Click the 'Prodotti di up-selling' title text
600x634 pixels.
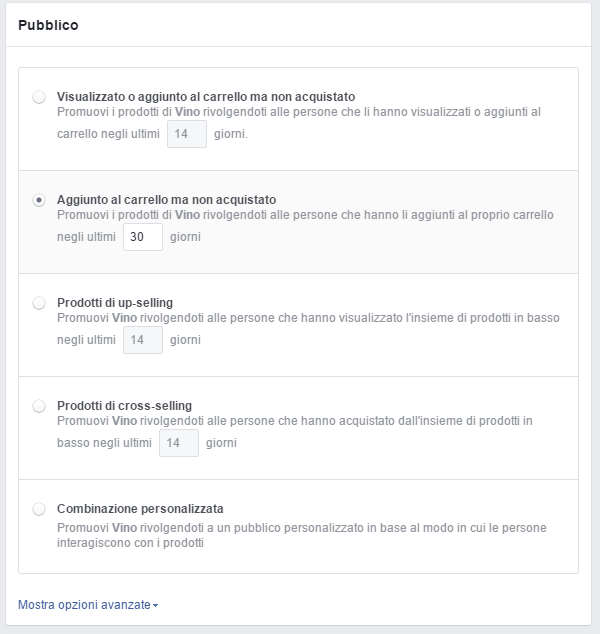tap(115, 303)
